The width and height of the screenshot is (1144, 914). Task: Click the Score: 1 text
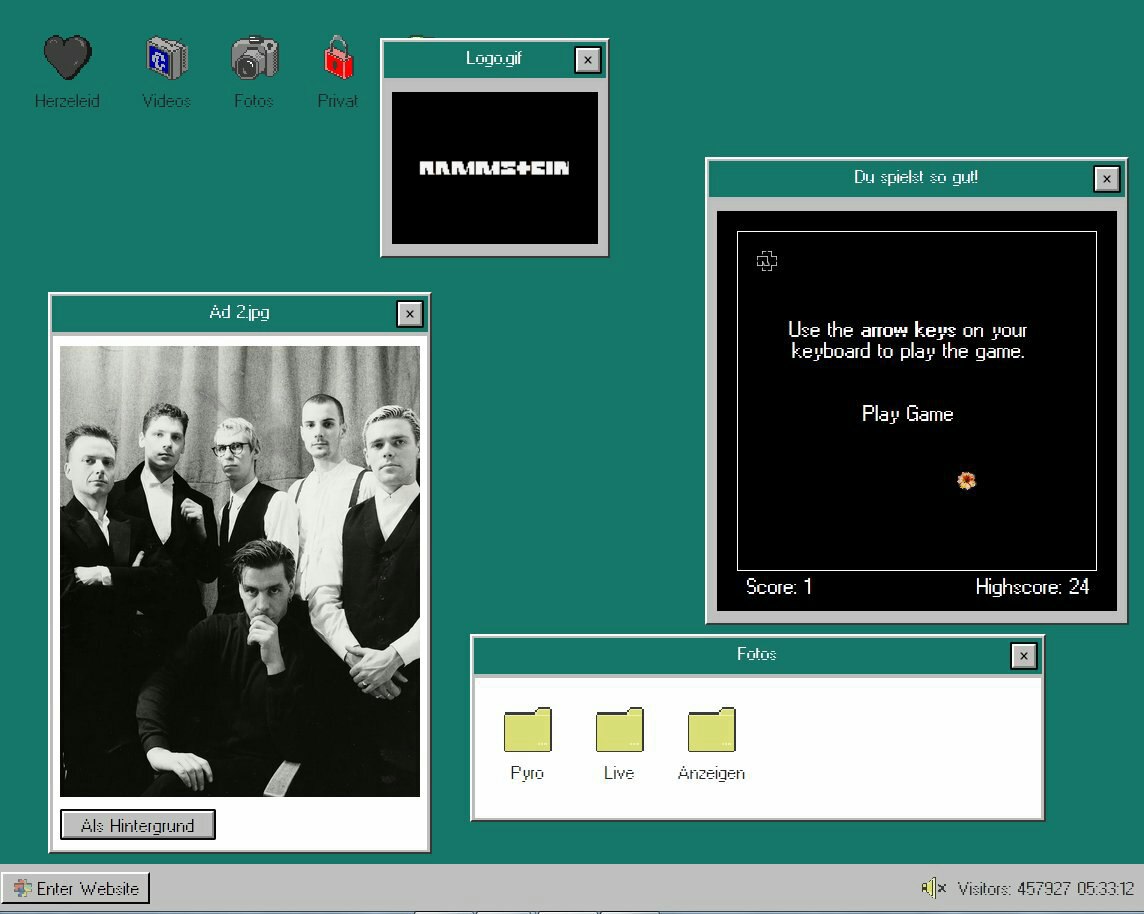pos(778,586)
